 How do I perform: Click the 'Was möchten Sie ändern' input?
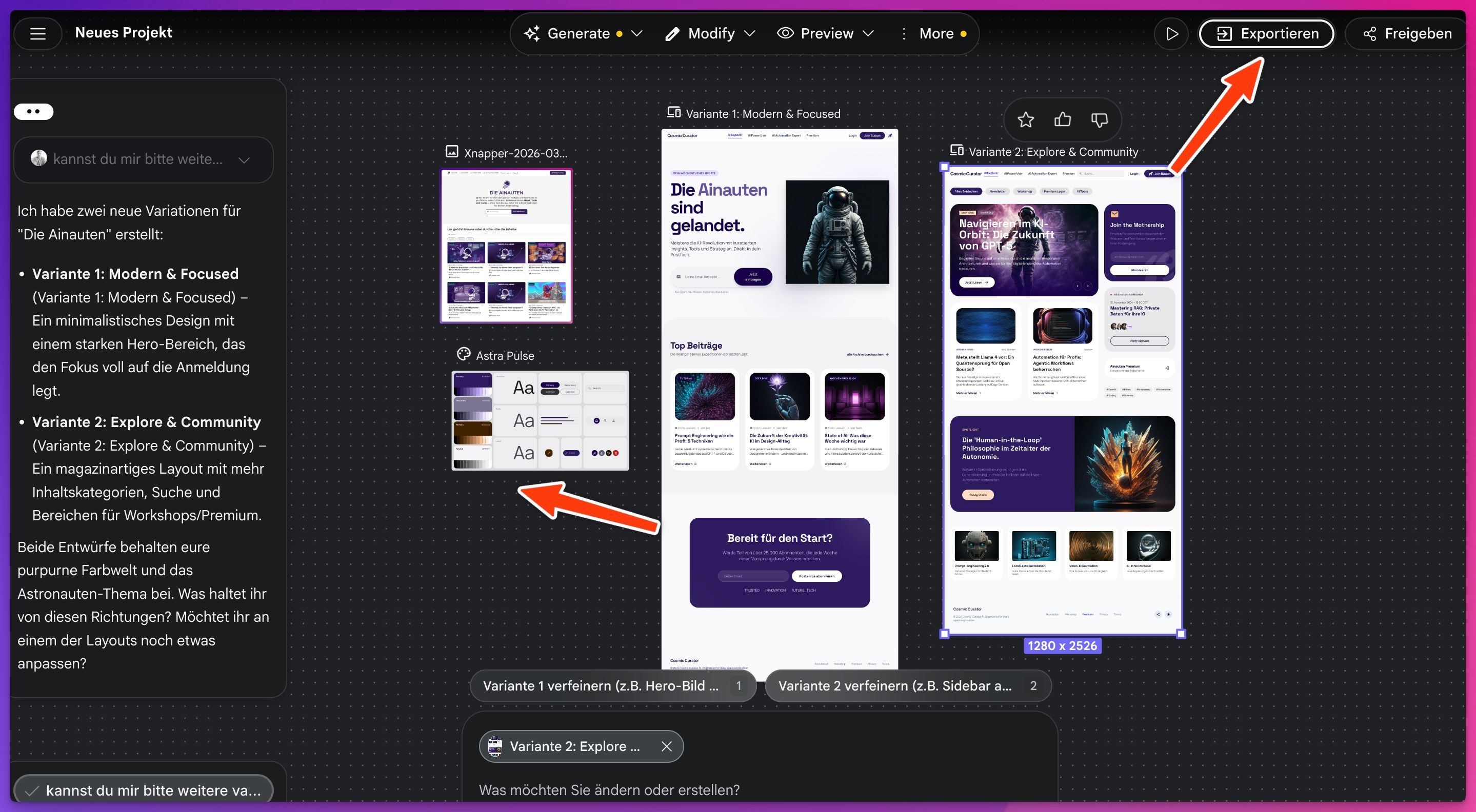609,789
